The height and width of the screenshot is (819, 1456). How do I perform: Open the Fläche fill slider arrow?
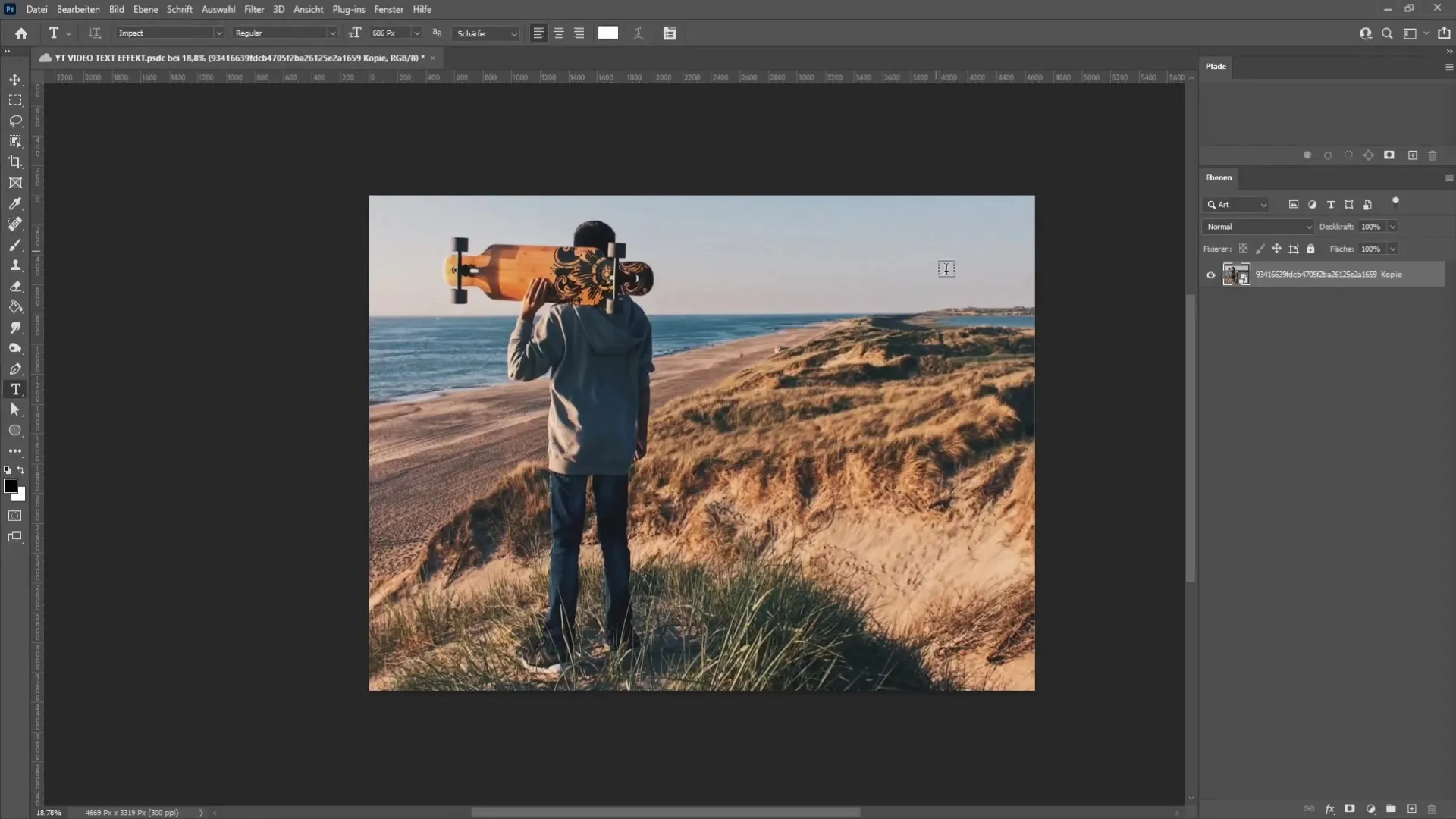(1392, 249)
